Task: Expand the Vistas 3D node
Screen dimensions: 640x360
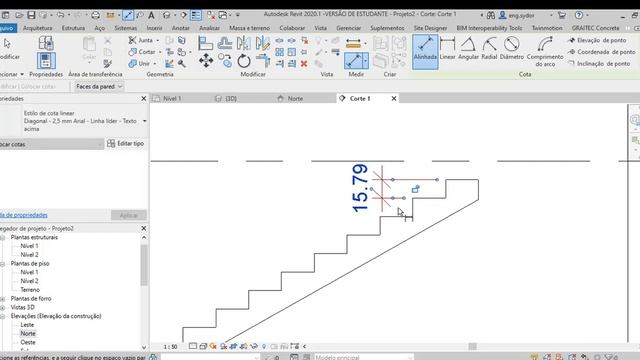Action: (x=2, y=307)
